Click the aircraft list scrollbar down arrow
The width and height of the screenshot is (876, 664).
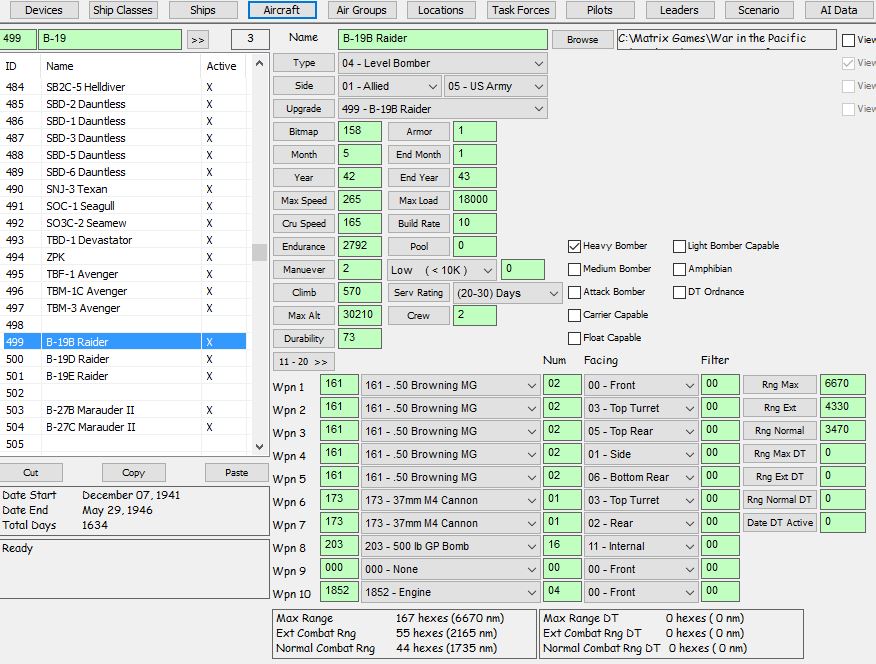[259, 446]
